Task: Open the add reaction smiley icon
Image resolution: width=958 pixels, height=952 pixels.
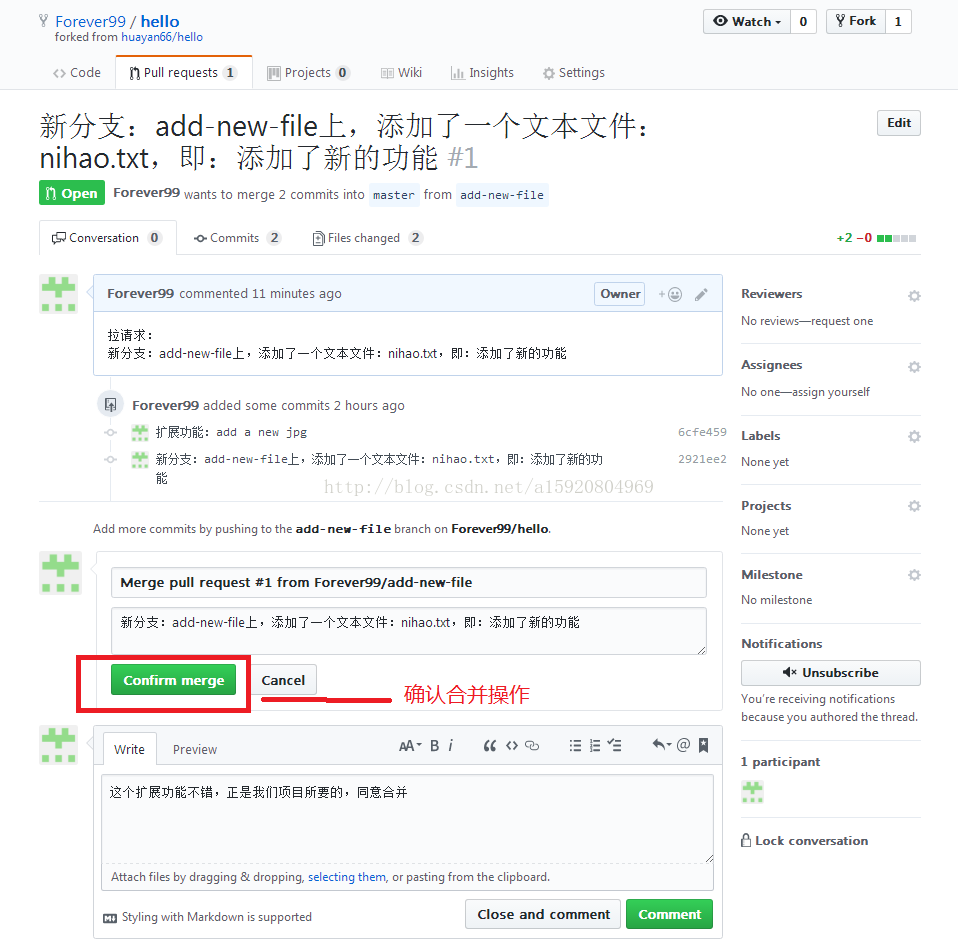Action: click(670, 295)
